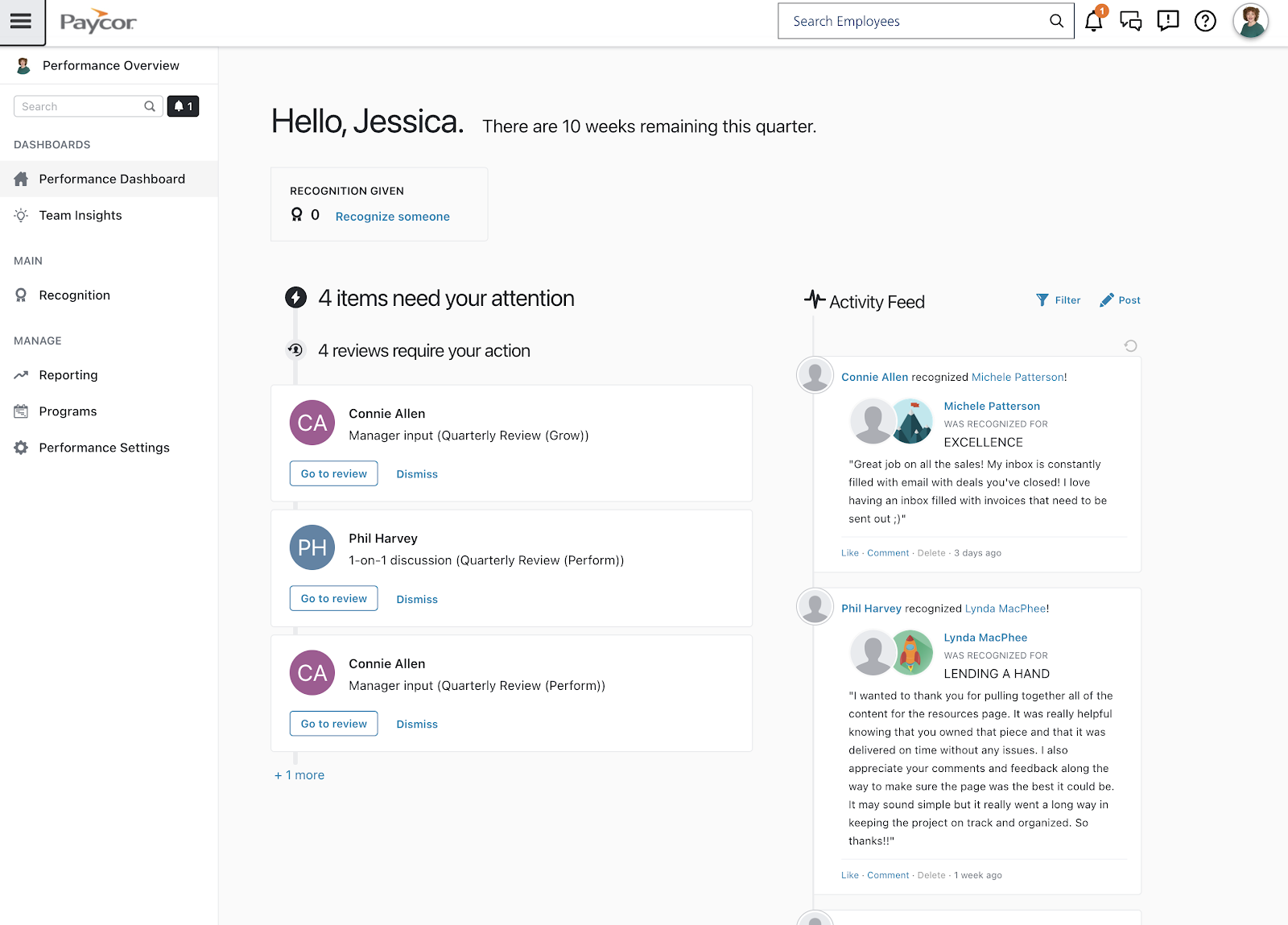The image size is (1288, 925).
Task: Click the recognition ribbon icon beside count 0
Action: click(297, 215)
